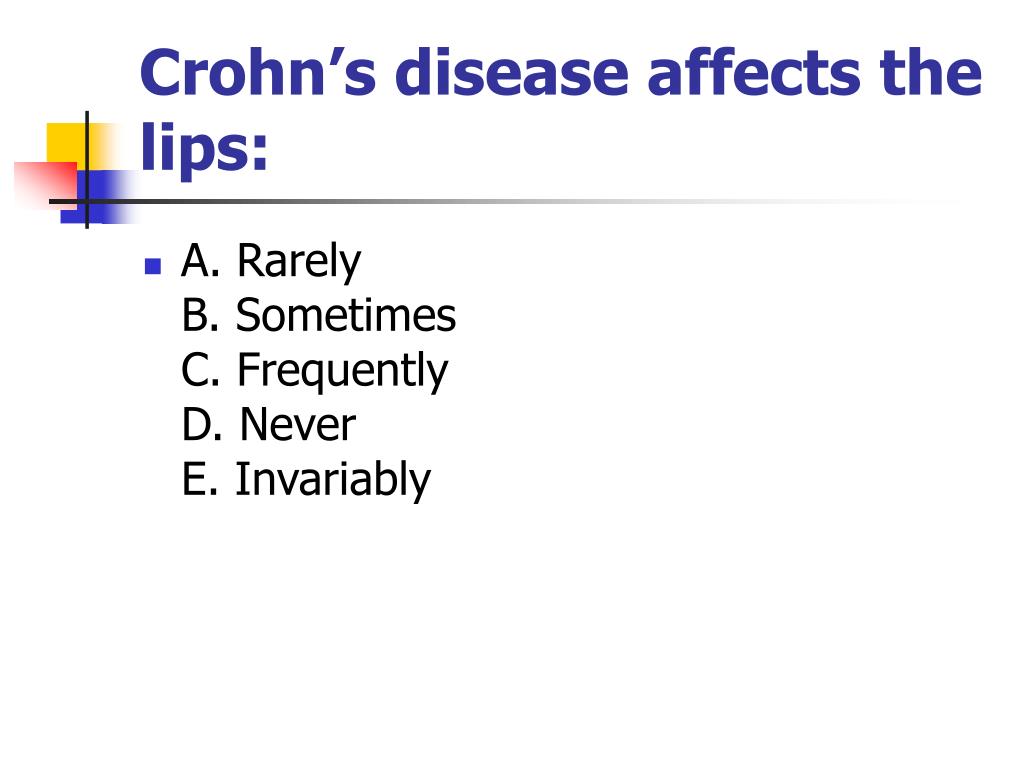
Task: Click the letter C. before Frequently
Action: 200,370
